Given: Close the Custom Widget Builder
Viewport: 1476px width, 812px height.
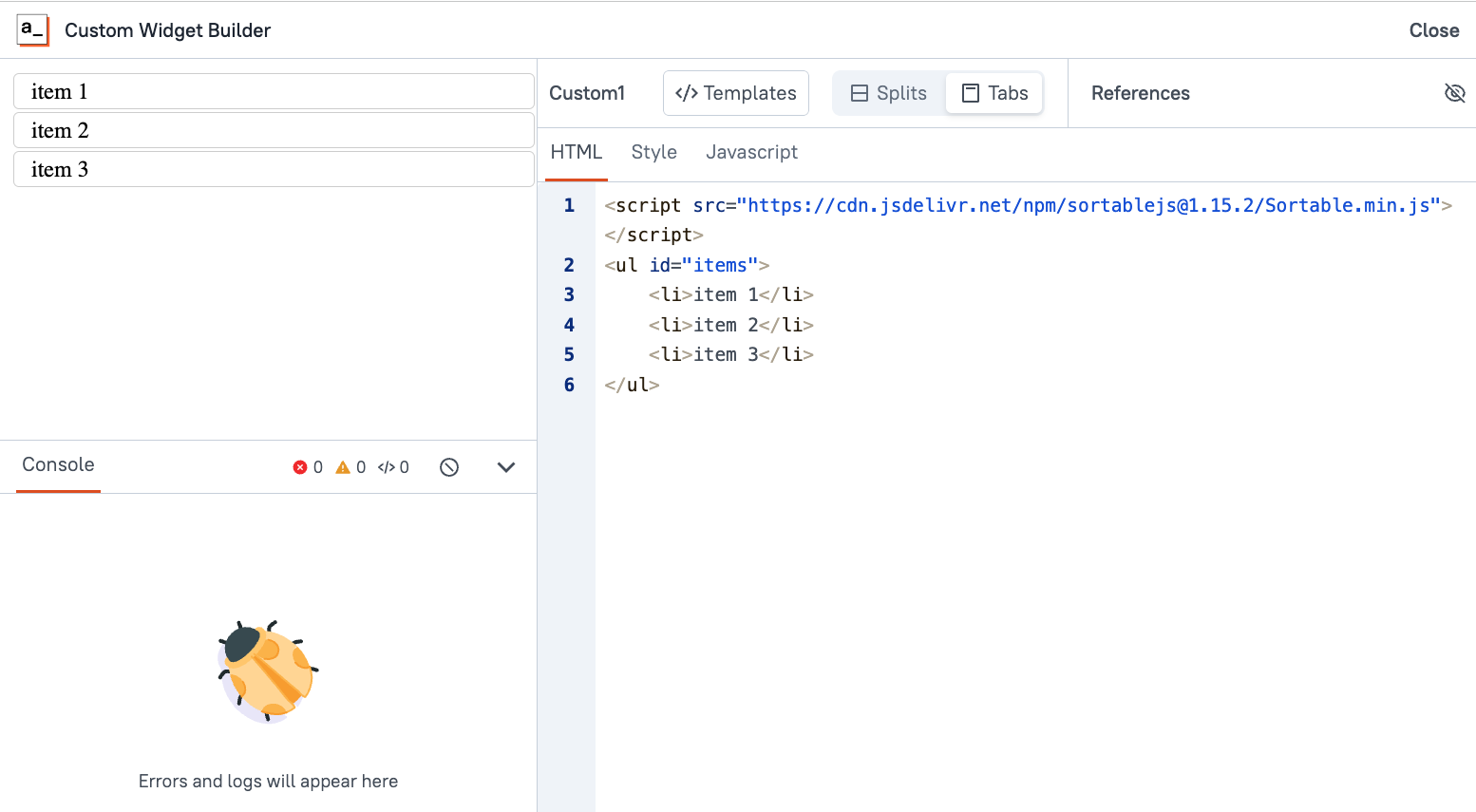Looking at the screenshot, I should (x=1433, y=30).
